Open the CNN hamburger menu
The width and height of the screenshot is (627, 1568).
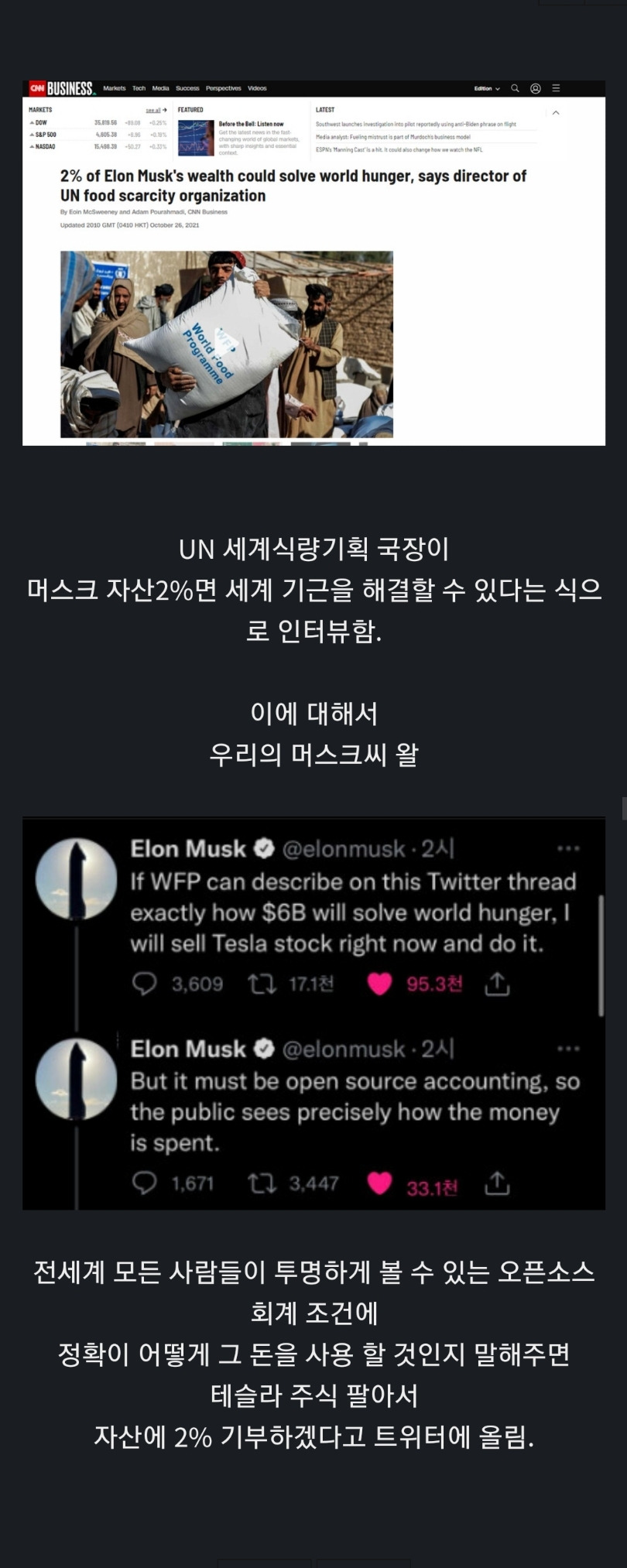tap(556, 88)
